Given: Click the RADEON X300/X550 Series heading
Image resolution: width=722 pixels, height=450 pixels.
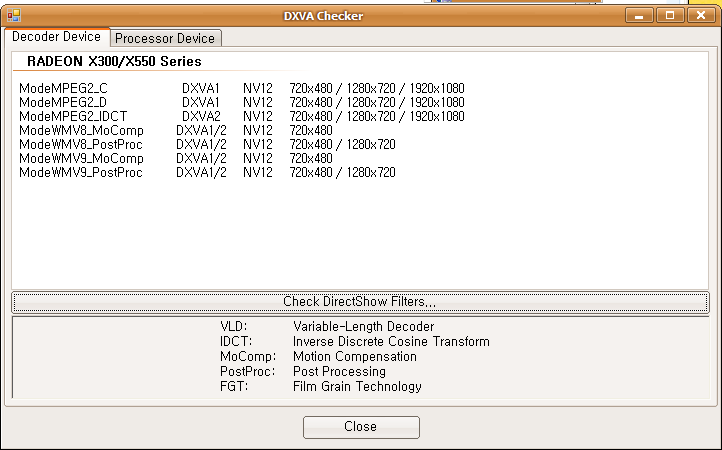Looking at the screenshot, I should (114, 62).
